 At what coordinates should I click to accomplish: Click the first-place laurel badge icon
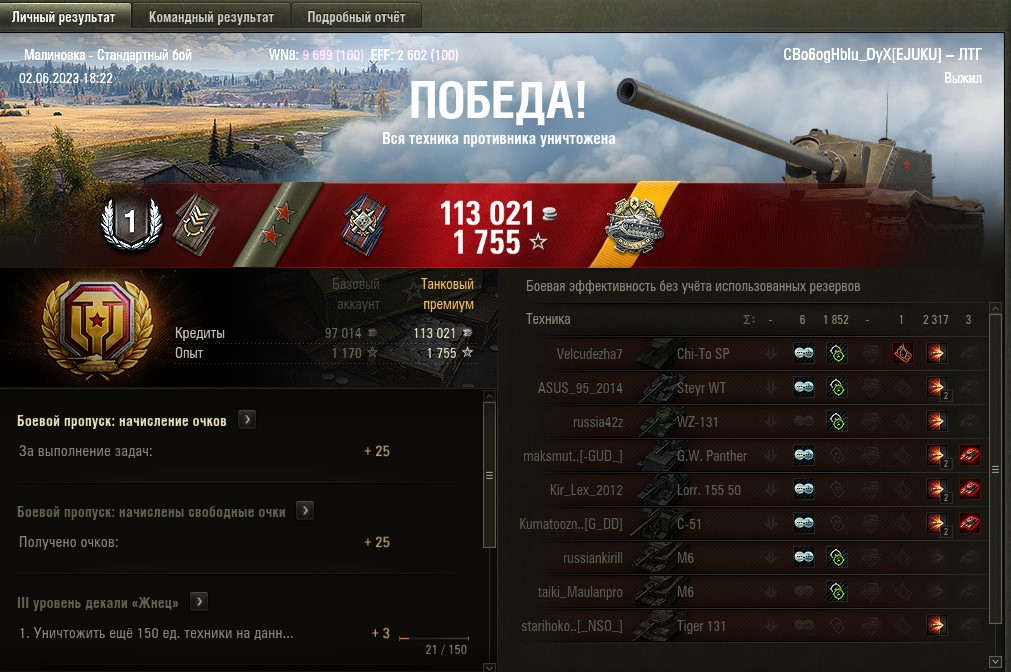[131, 222]
